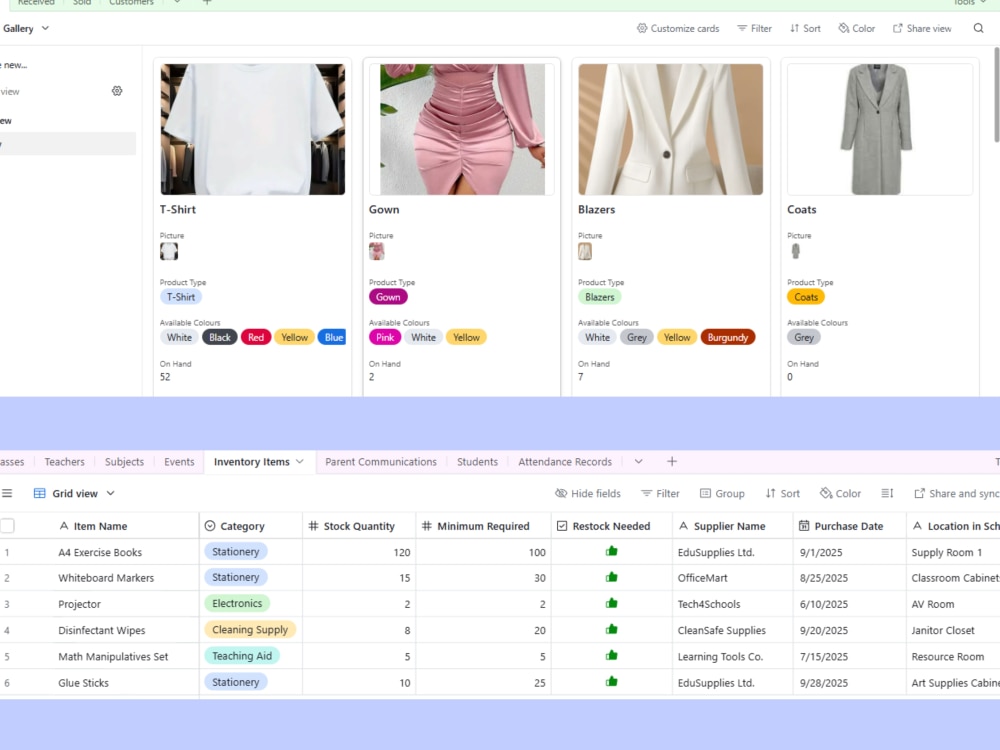The height and width of the screenshot is (750, 1000).
Task: Click the Stock Quantity column header
Action: tap(359, 526)
